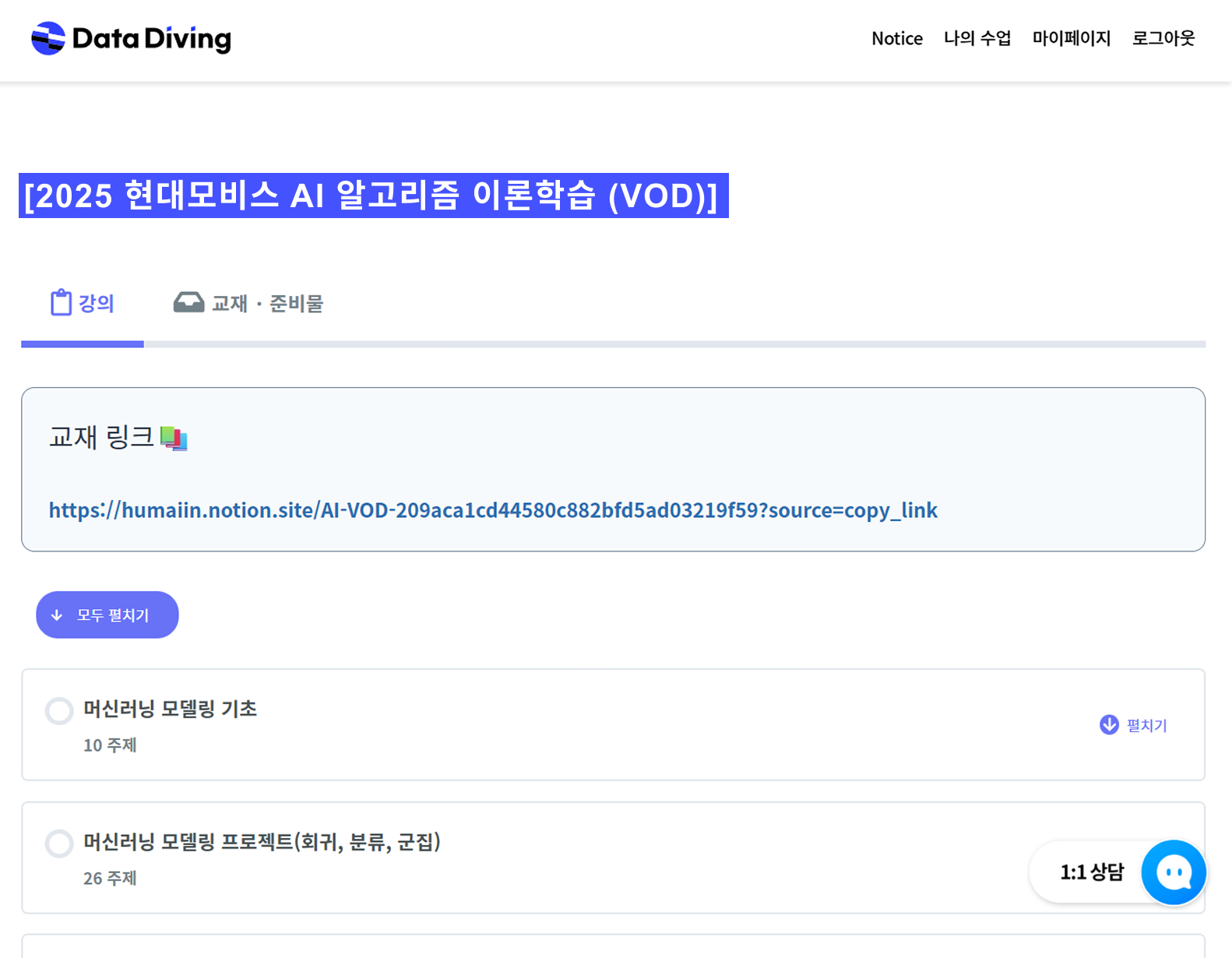This screenshot has width=1232, height=958.
Task: Open 마이페이지 from top navigation
Action: click(1071, 38)
